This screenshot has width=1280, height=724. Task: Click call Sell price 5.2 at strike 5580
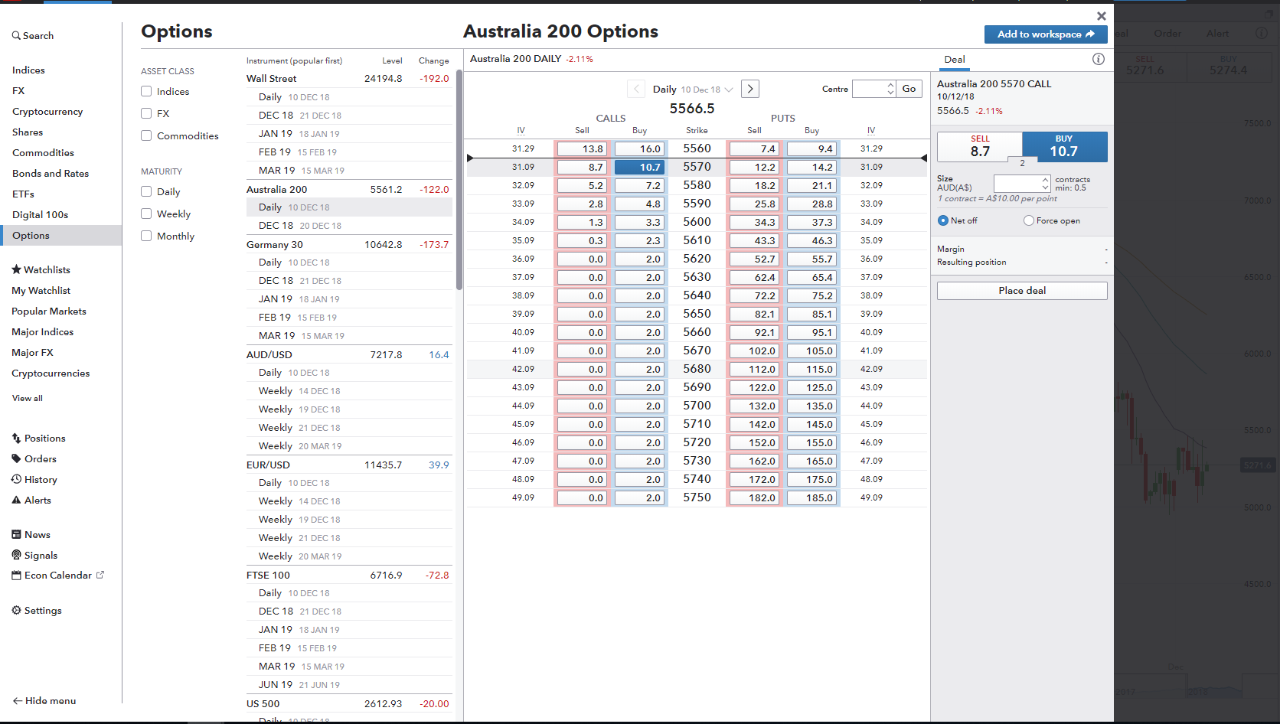pyautogui.click(x=582, y=186)
